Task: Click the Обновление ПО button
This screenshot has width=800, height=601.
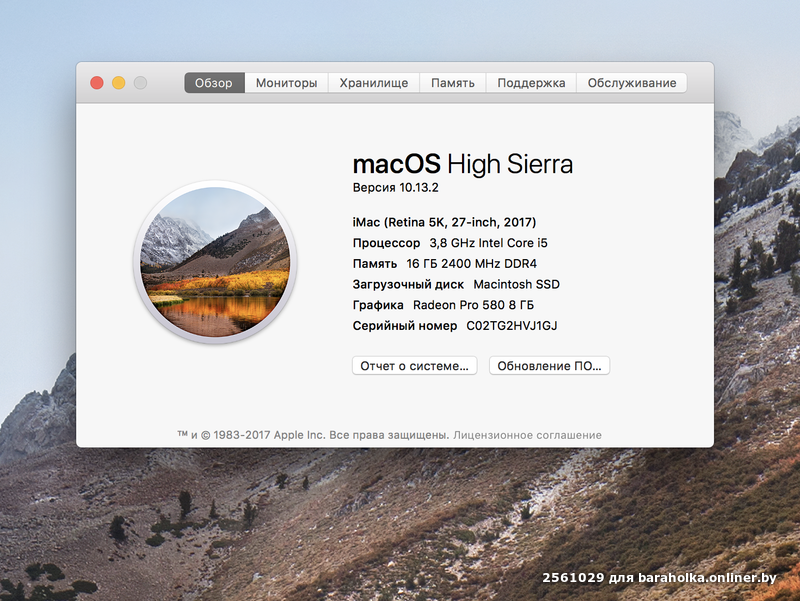Action: tap(549, 366)
